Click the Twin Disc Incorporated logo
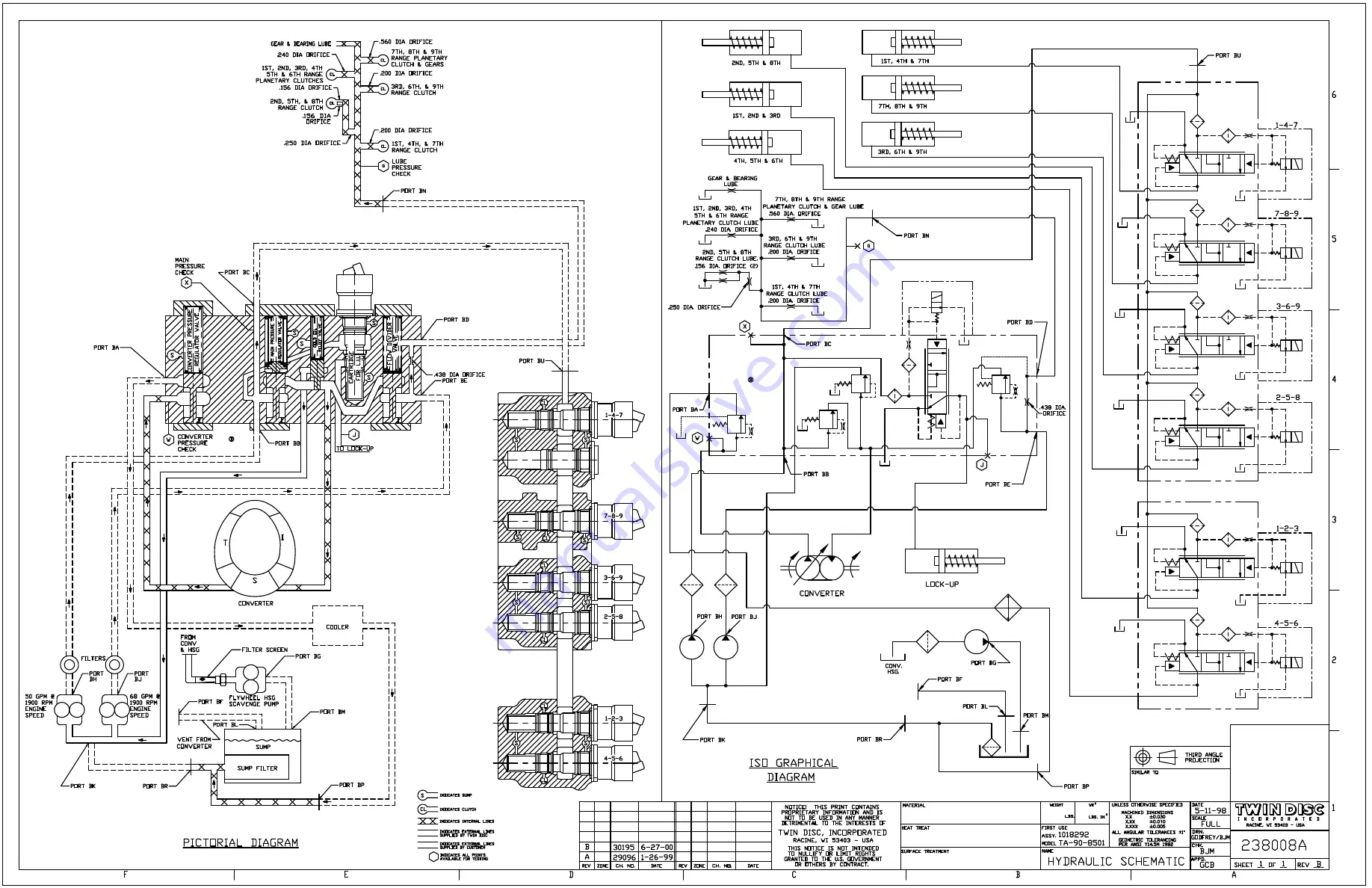1372x888 pixels. pyautogui.click(x=1279, y=814)
